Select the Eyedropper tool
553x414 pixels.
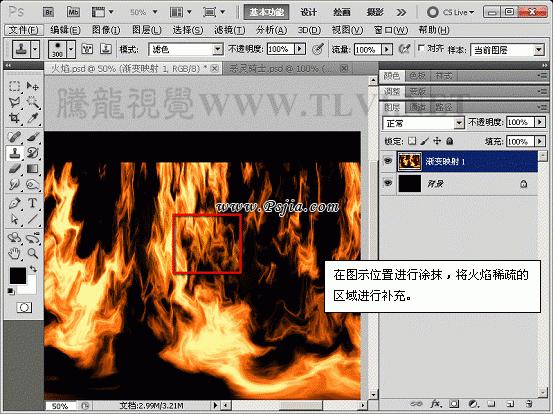pos(32,118)
